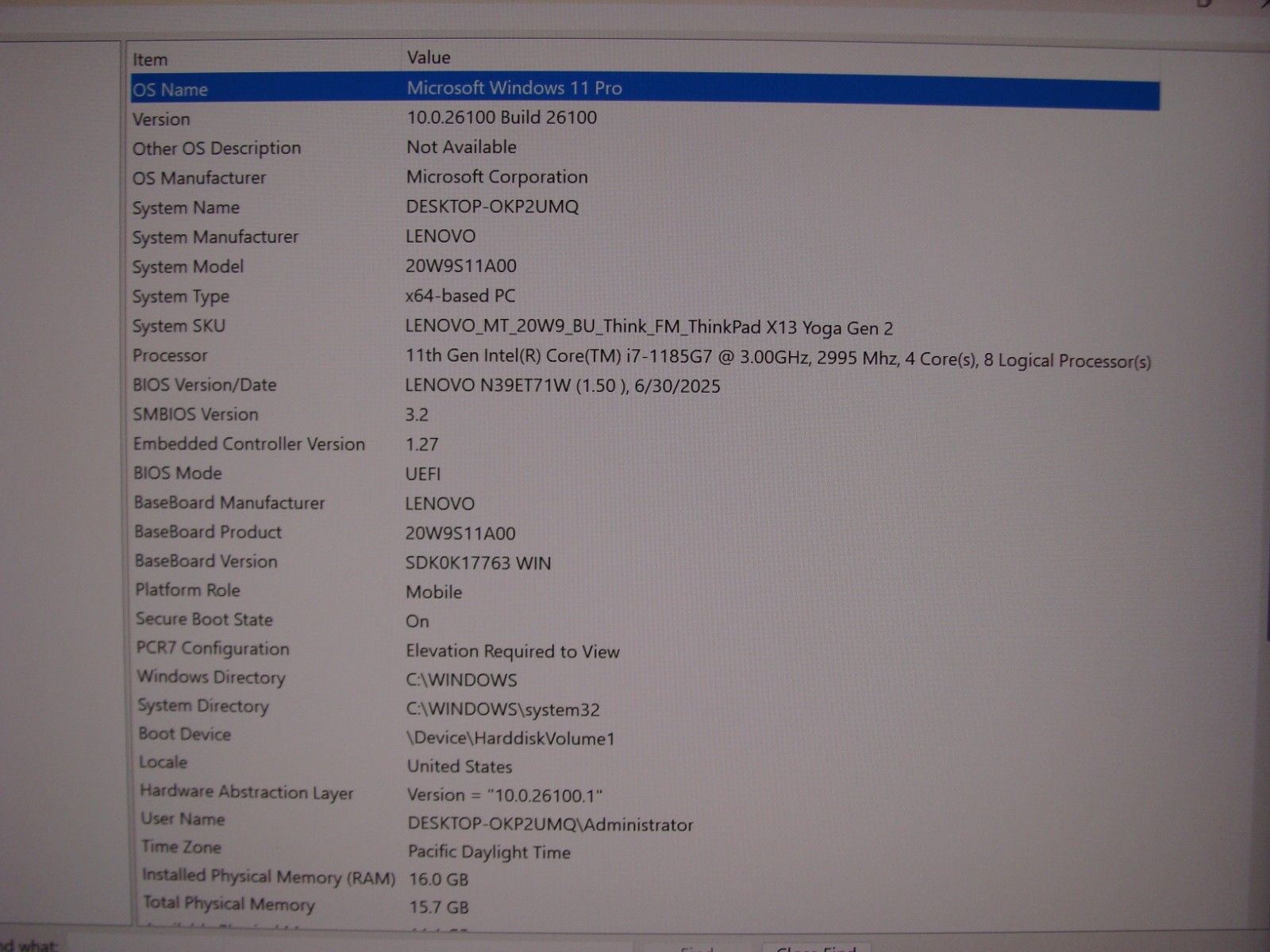Click the '15.7 GB' memory value

[x=439, y=908]
